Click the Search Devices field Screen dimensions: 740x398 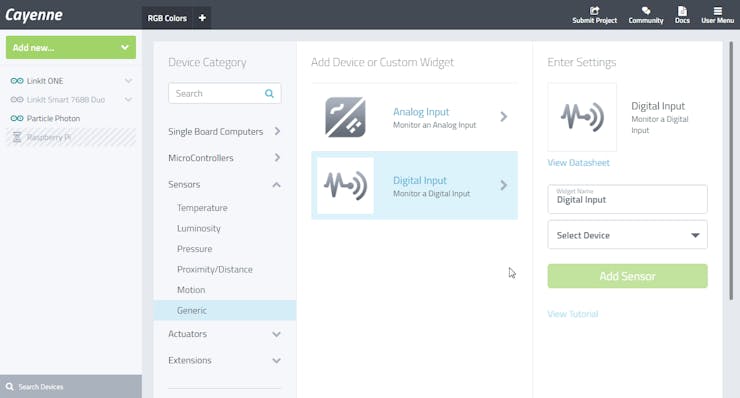71,387
